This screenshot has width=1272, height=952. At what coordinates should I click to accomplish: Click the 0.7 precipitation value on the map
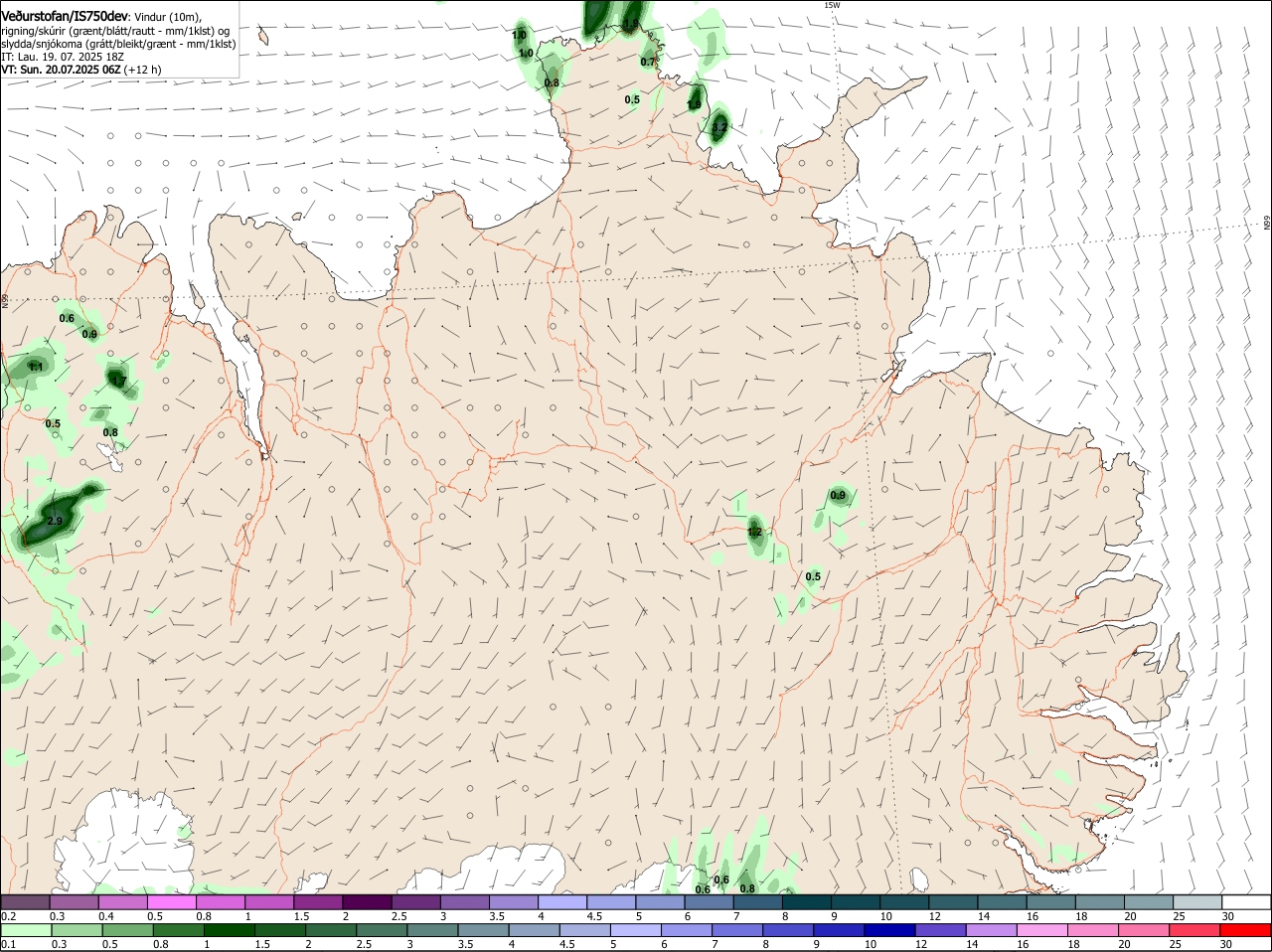click(648, 62)
